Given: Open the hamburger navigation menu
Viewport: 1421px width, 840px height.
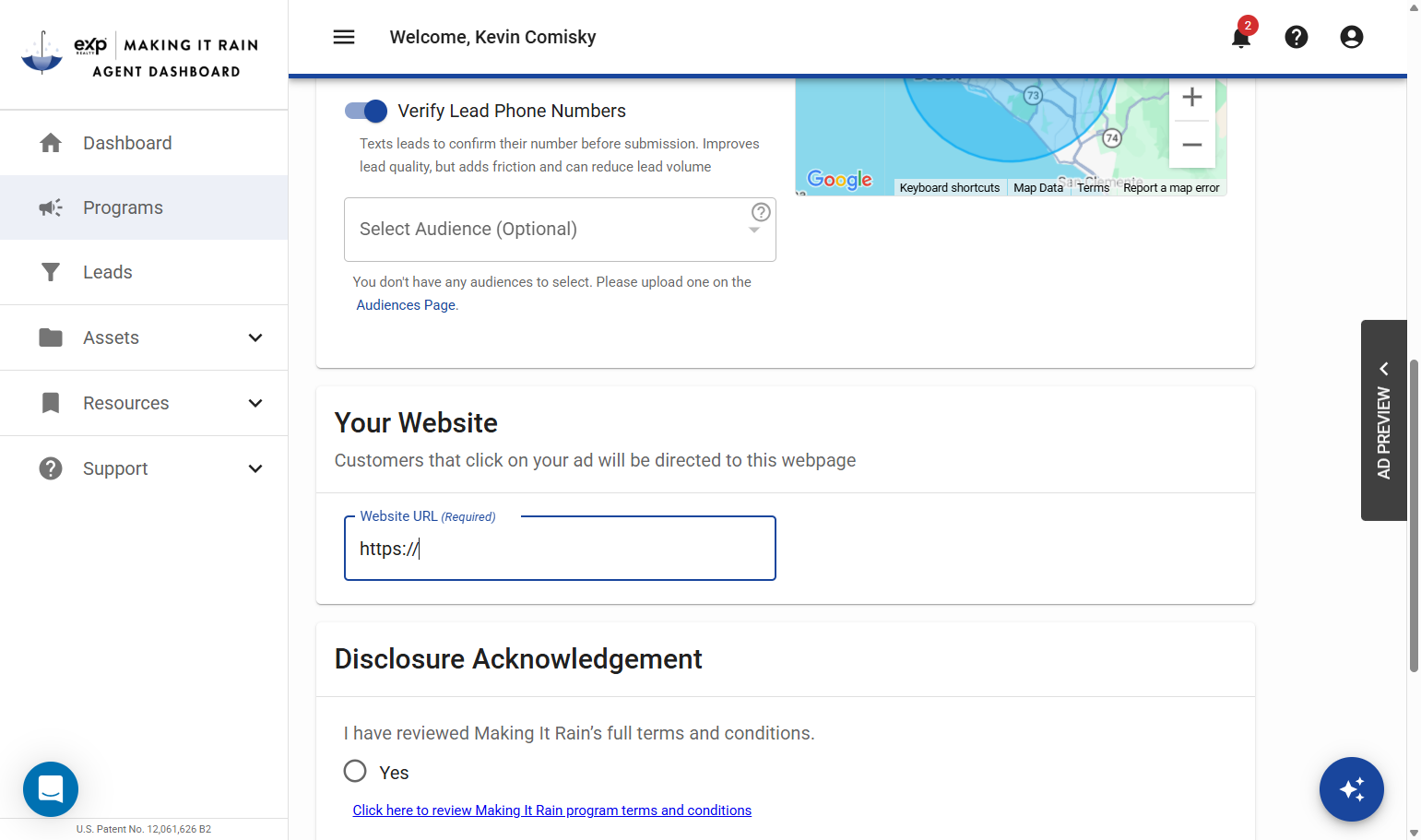Looking at the screenshot, I should tap(344, 37).
